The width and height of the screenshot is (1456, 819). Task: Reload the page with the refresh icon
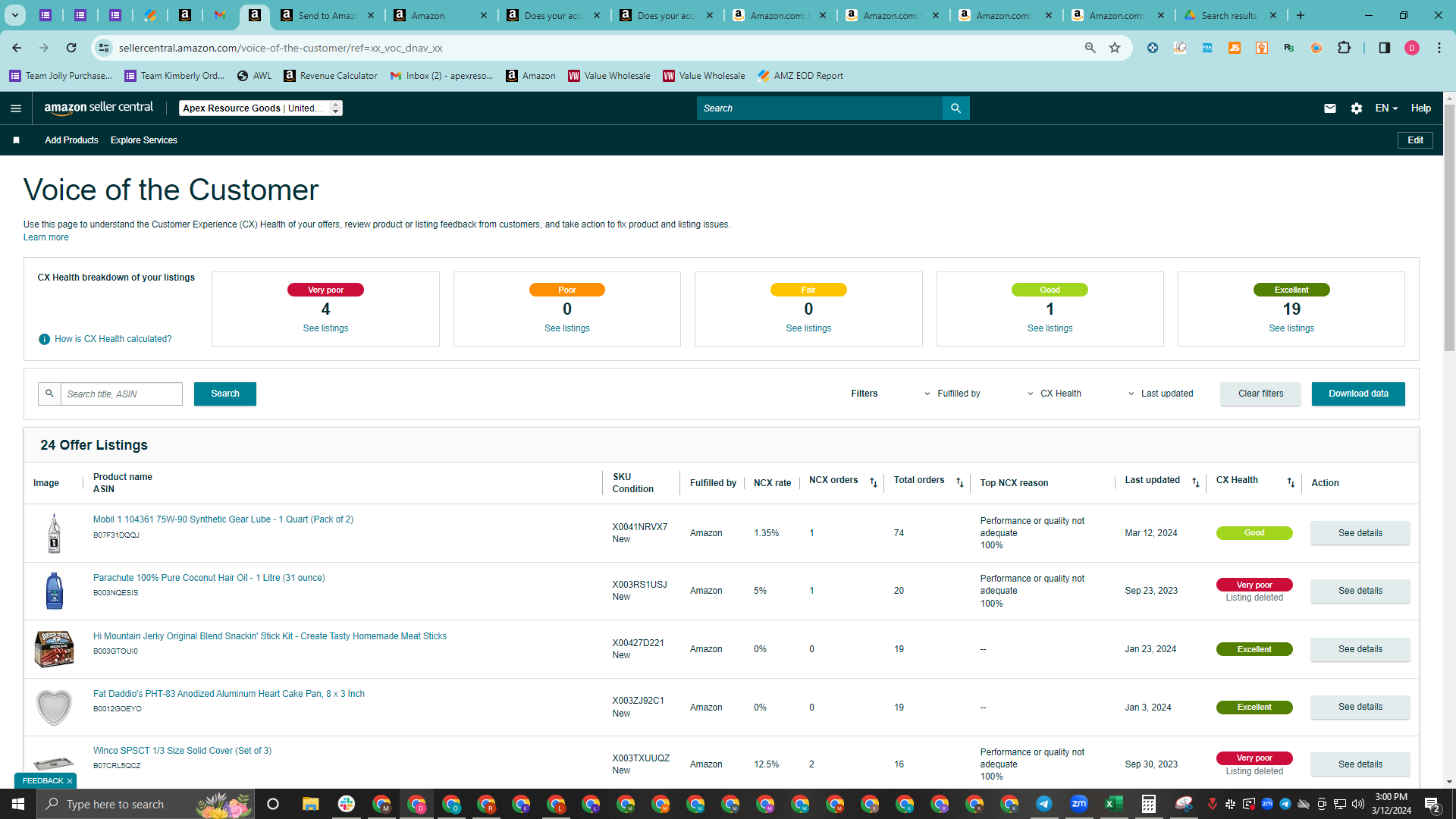(x=71, y=48)
